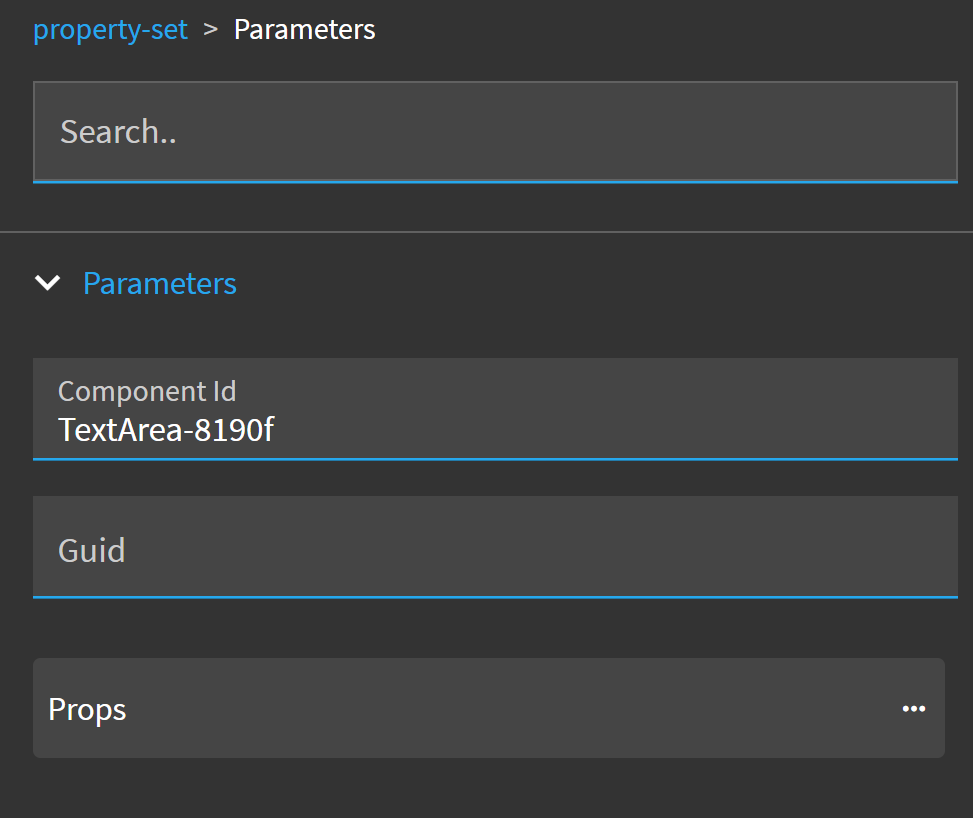The width and height of the screenshot is (973, 818).
Task: Click the property-set link at top
Action: tap(110, 29)
